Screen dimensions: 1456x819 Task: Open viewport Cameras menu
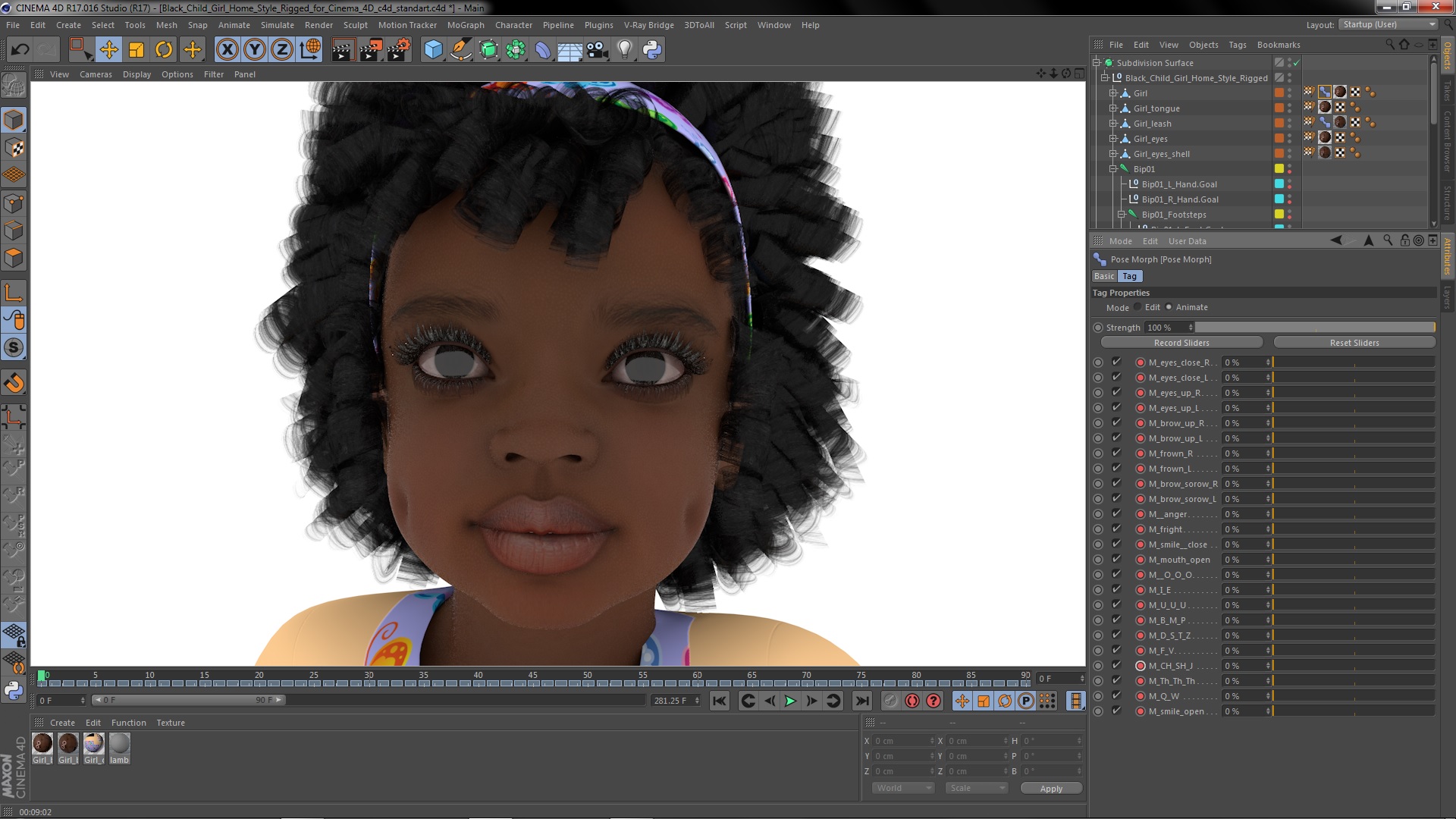(x=96, y=74)
